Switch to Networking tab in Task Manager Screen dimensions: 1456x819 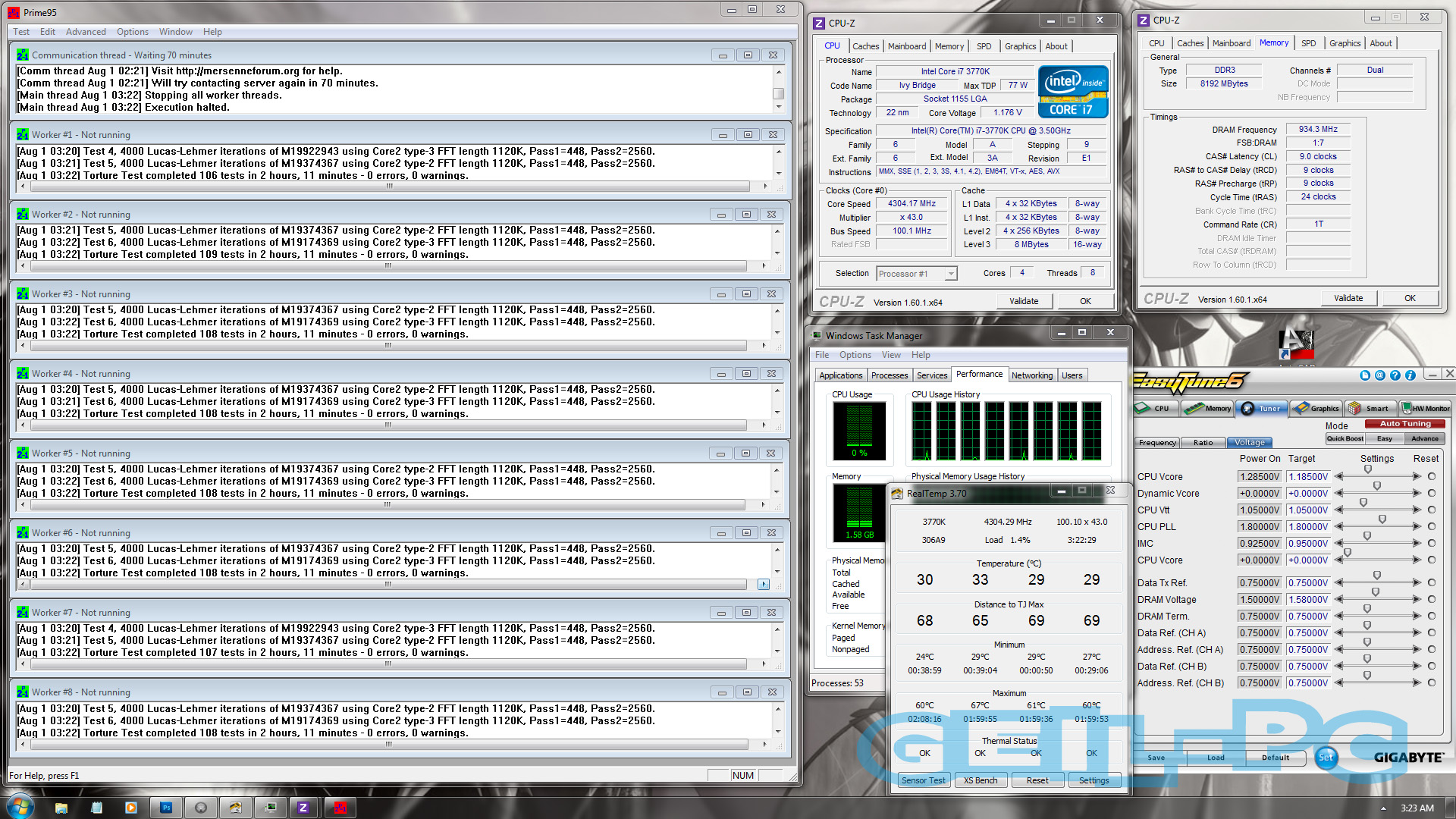click(x=1031, y=375)
